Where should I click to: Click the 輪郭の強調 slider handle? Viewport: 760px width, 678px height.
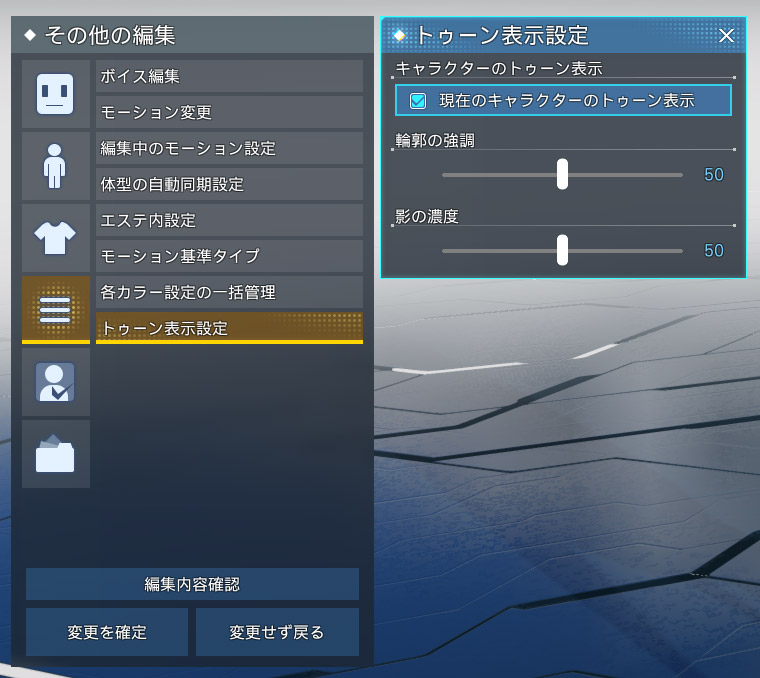(562, 174)
